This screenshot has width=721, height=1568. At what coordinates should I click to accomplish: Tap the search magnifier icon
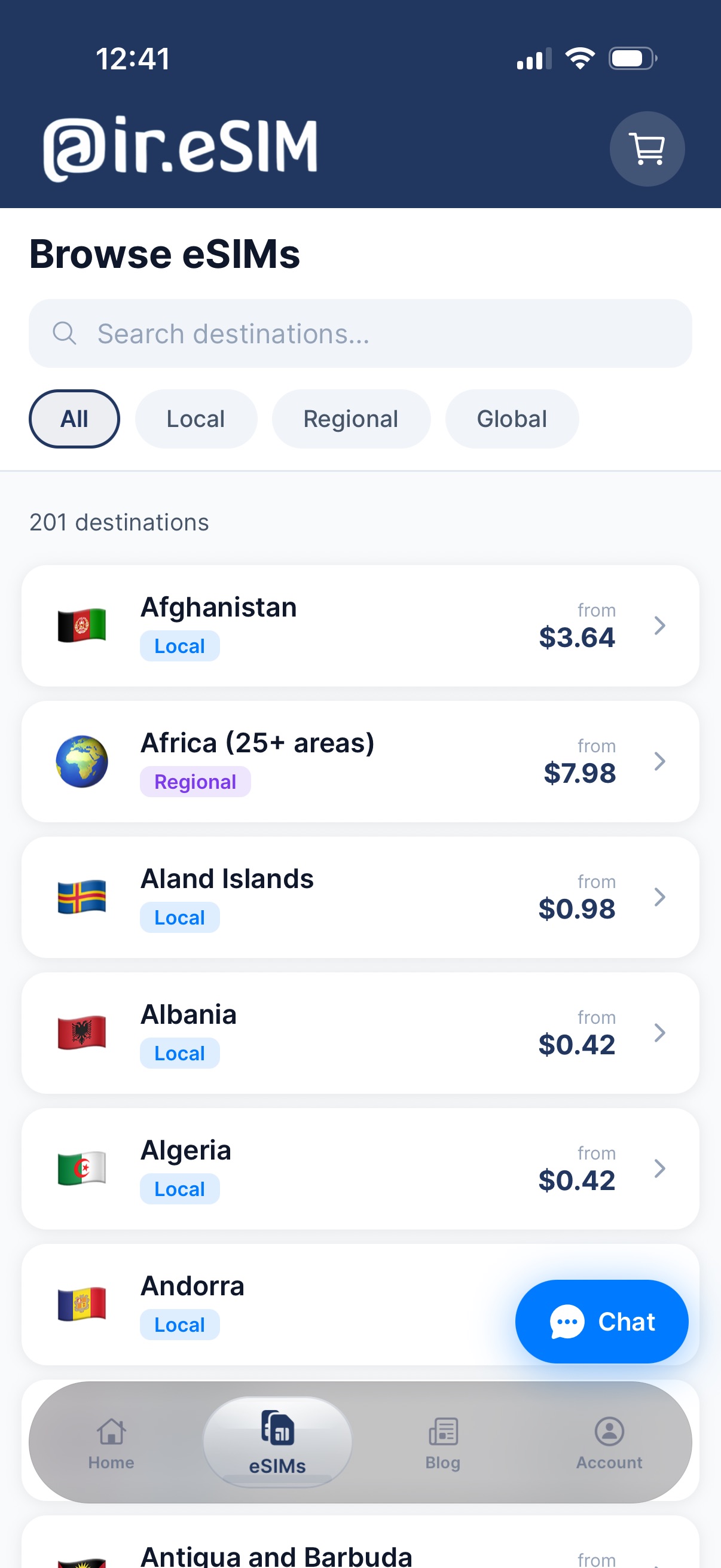point(65,333)
